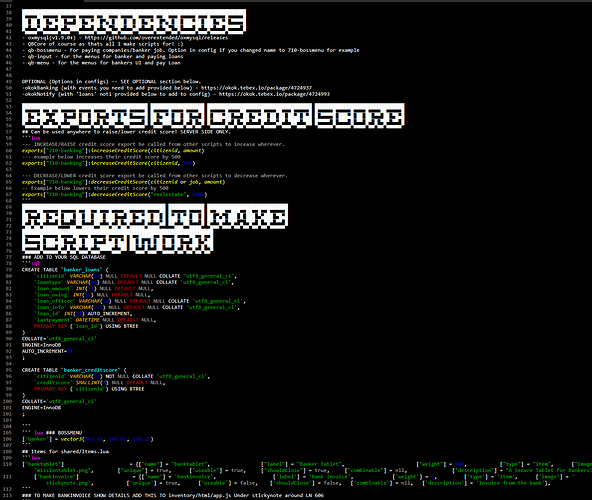The width and height of the screenshot is (592, 500).
Task: Place cursor on the banker_creditscore table name
Action: click(90, 370)
